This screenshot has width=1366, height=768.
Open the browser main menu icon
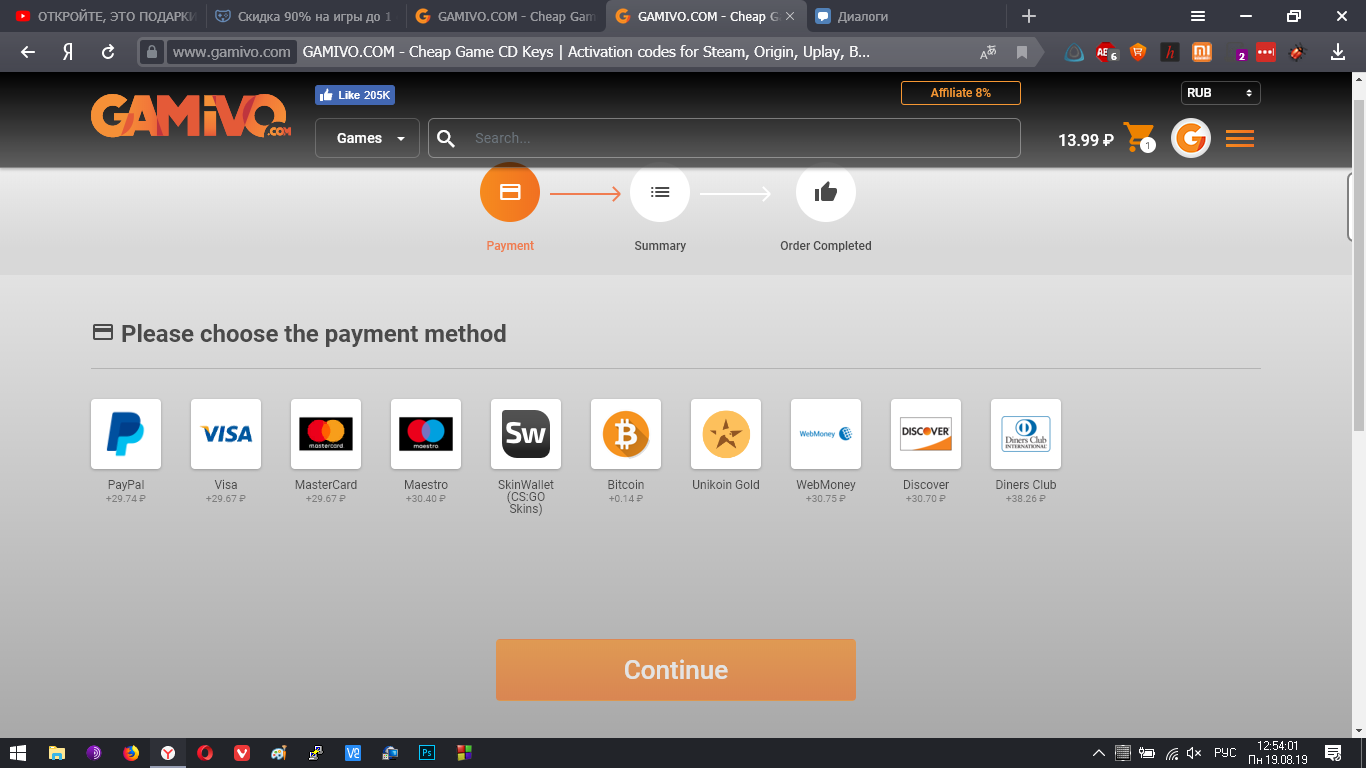1198,16
